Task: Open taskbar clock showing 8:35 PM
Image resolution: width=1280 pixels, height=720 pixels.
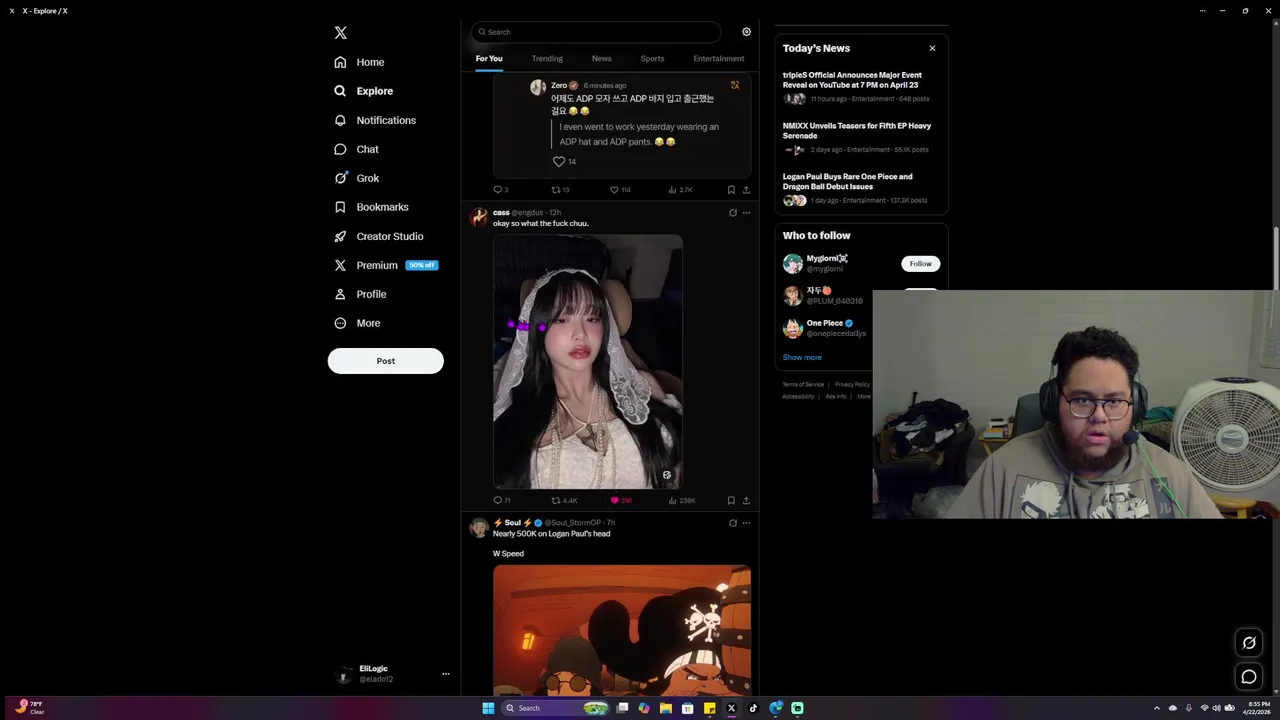Action: (x=1258, y=708)
